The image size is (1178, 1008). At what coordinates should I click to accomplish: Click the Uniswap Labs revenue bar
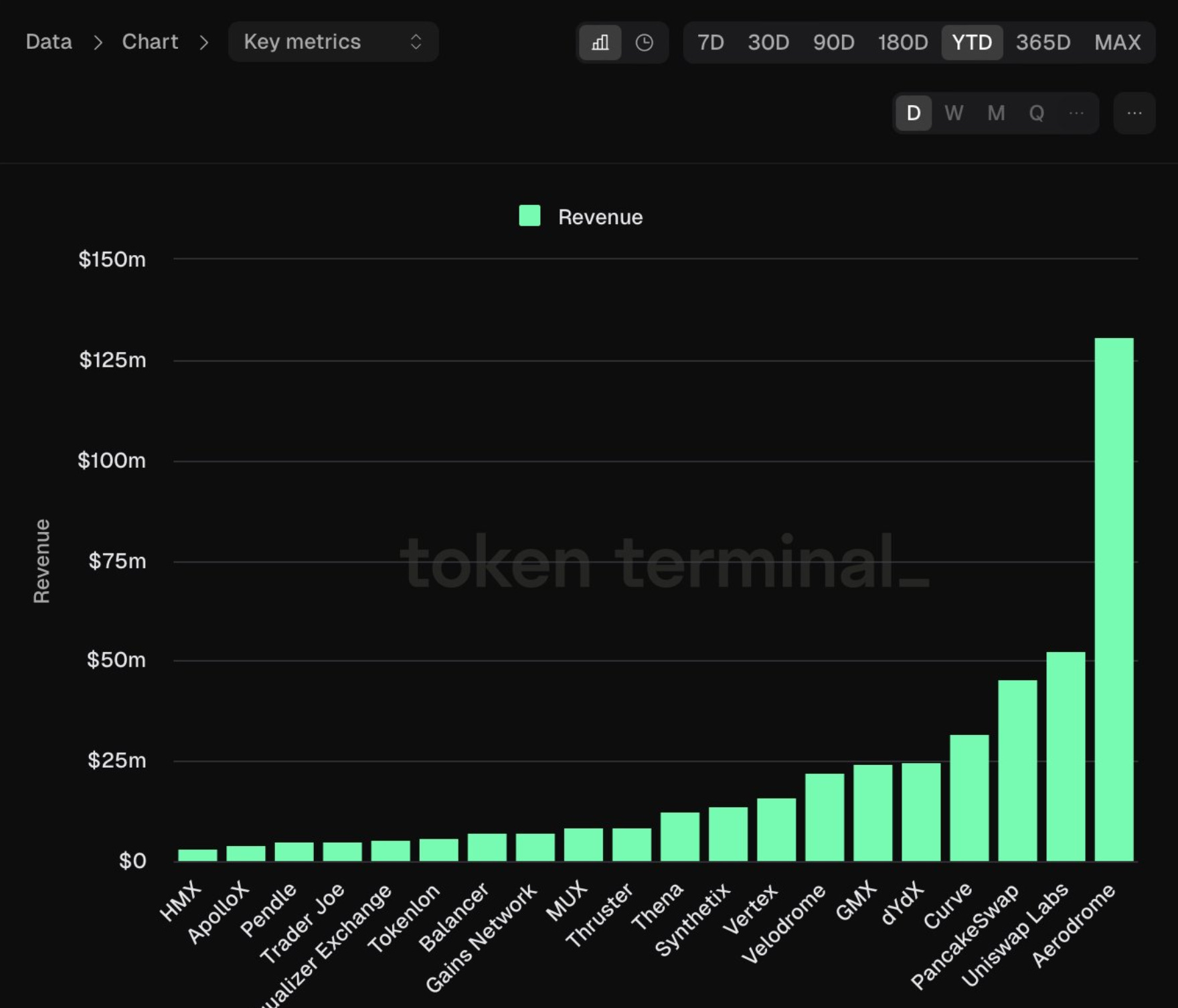click(1066, 756)
